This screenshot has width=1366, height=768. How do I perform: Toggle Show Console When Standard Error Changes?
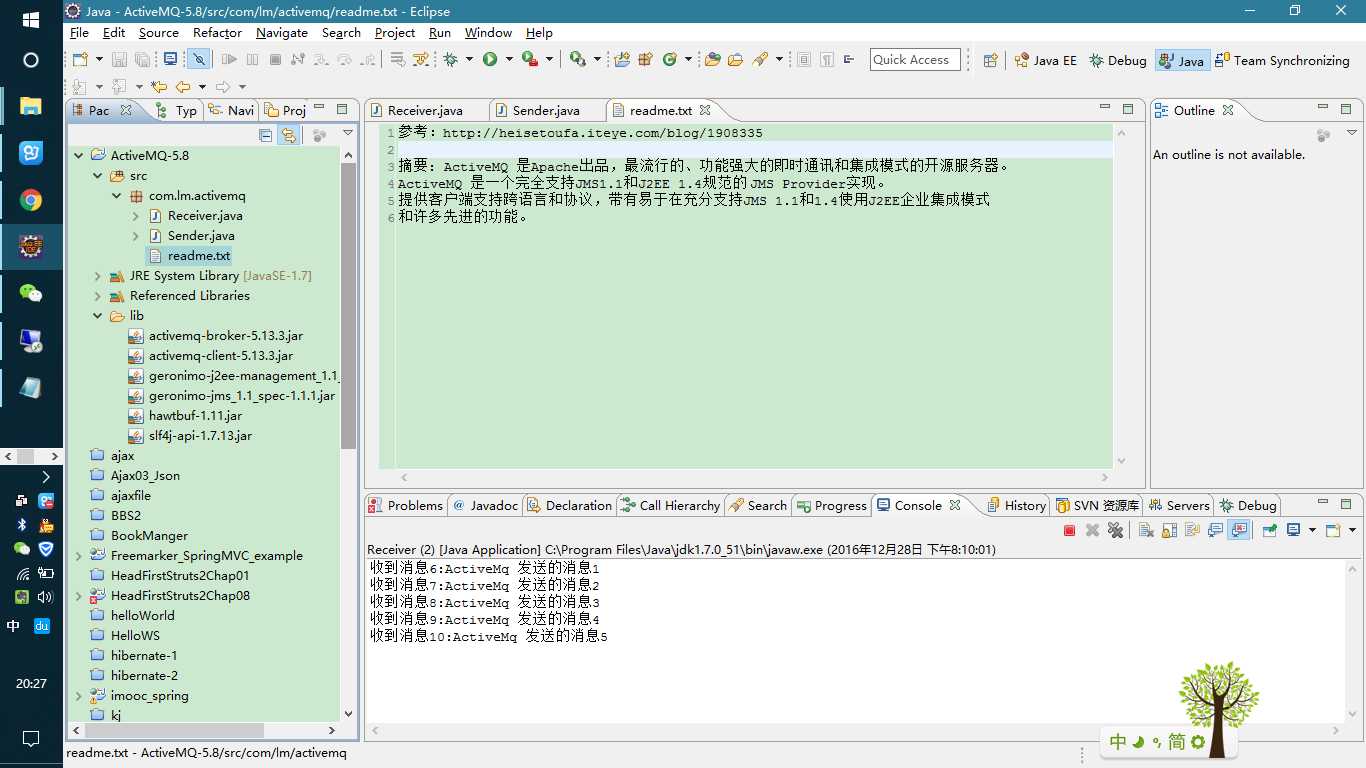coord(1239,531)
